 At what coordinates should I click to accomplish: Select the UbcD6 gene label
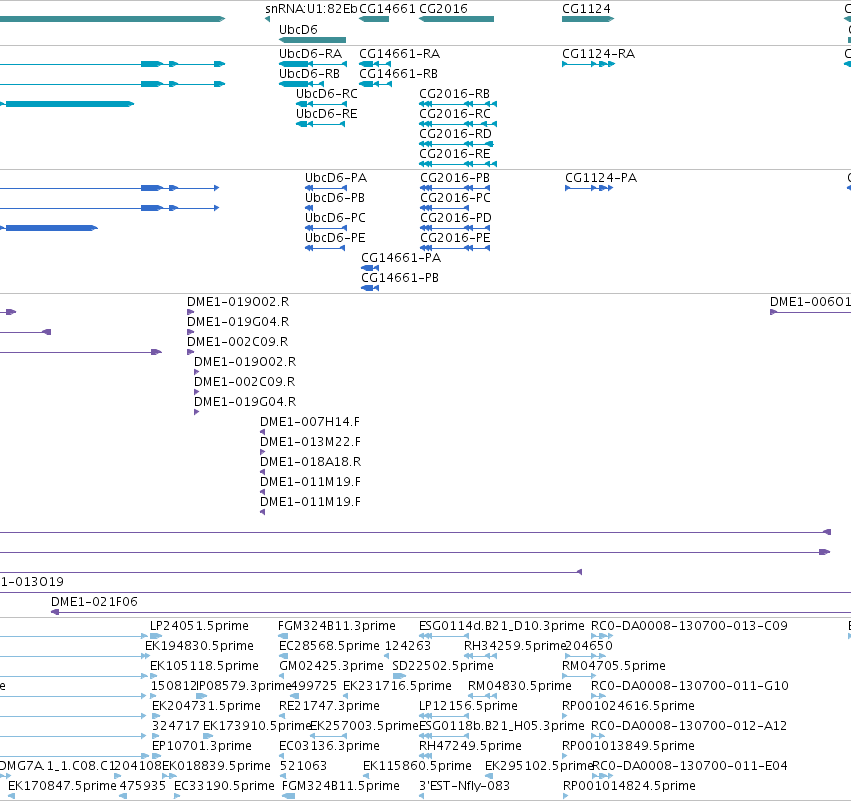point(298,29)
